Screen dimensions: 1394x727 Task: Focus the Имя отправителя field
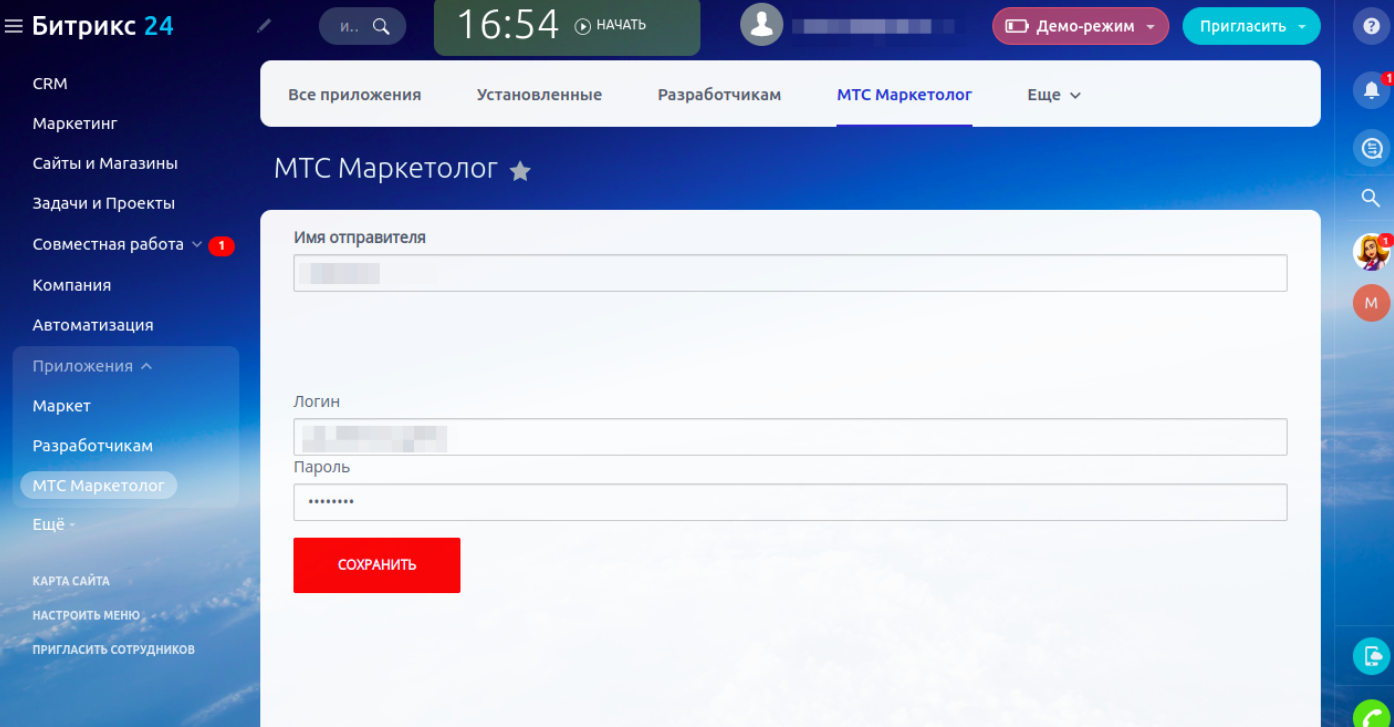pos(790,273)
